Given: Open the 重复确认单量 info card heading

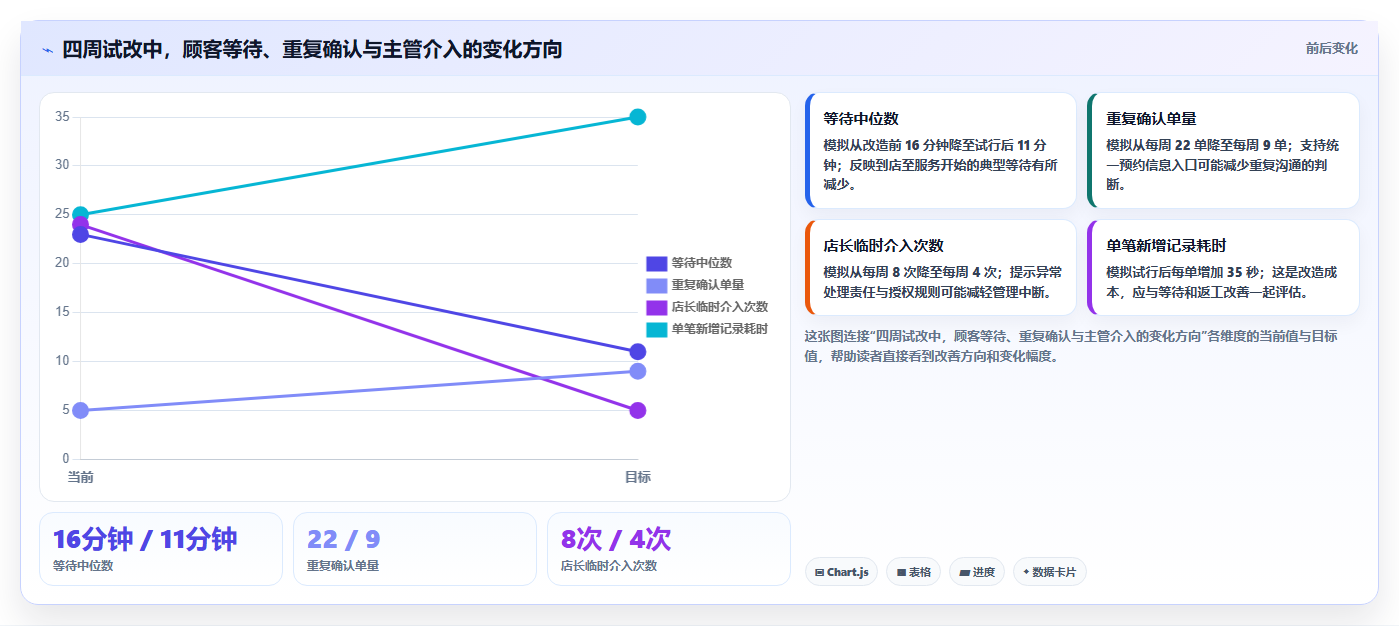Looking at the screenshot, I should point(1151,118).
